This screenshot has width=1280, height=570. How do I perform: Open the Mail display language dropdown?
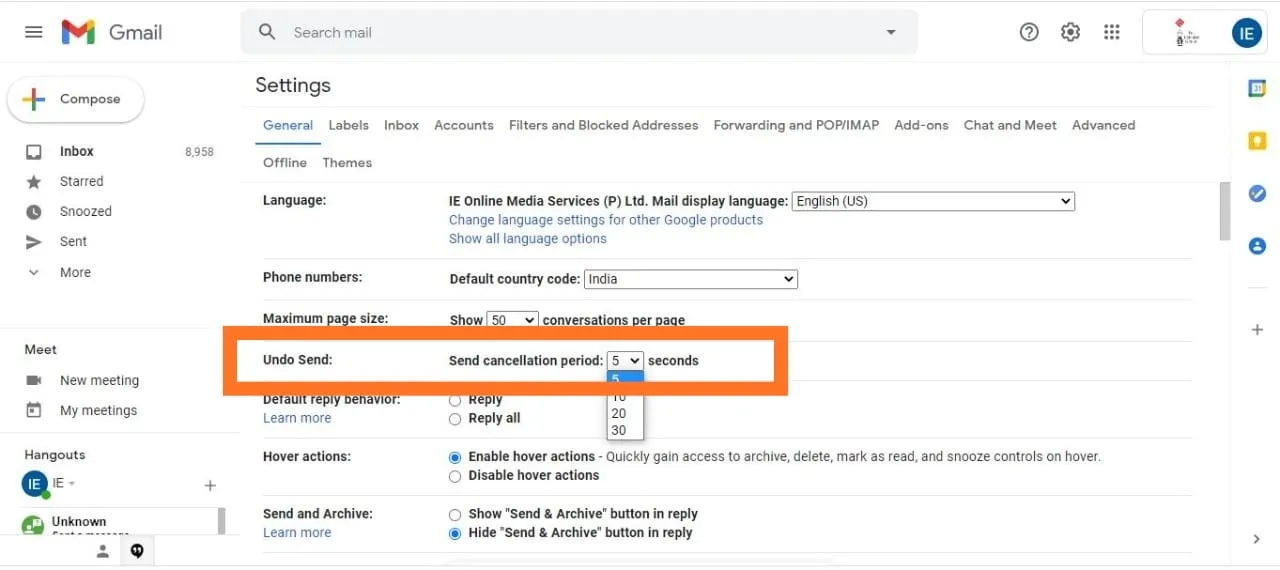pyautogui.click(x=932, y=201)
